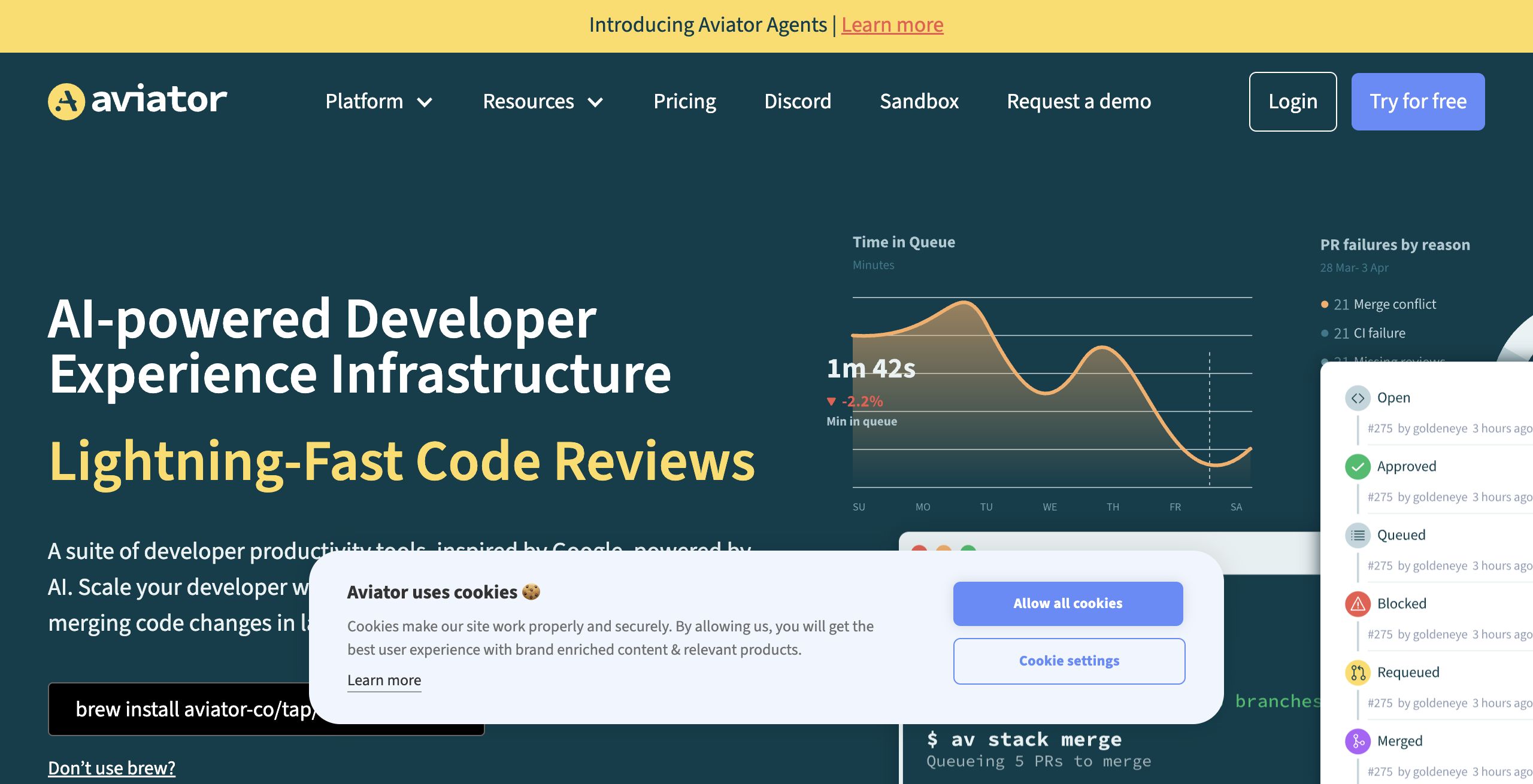This screenshot has width=1533, height=784.
Task: Follow the Aviator Agents Learn more link
Action: click(x=892, y=25)
